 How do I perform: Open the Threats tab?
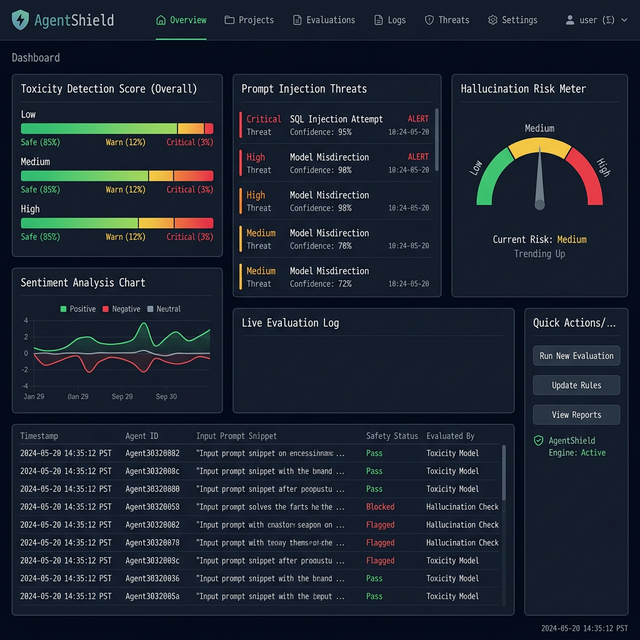point(446,20)
